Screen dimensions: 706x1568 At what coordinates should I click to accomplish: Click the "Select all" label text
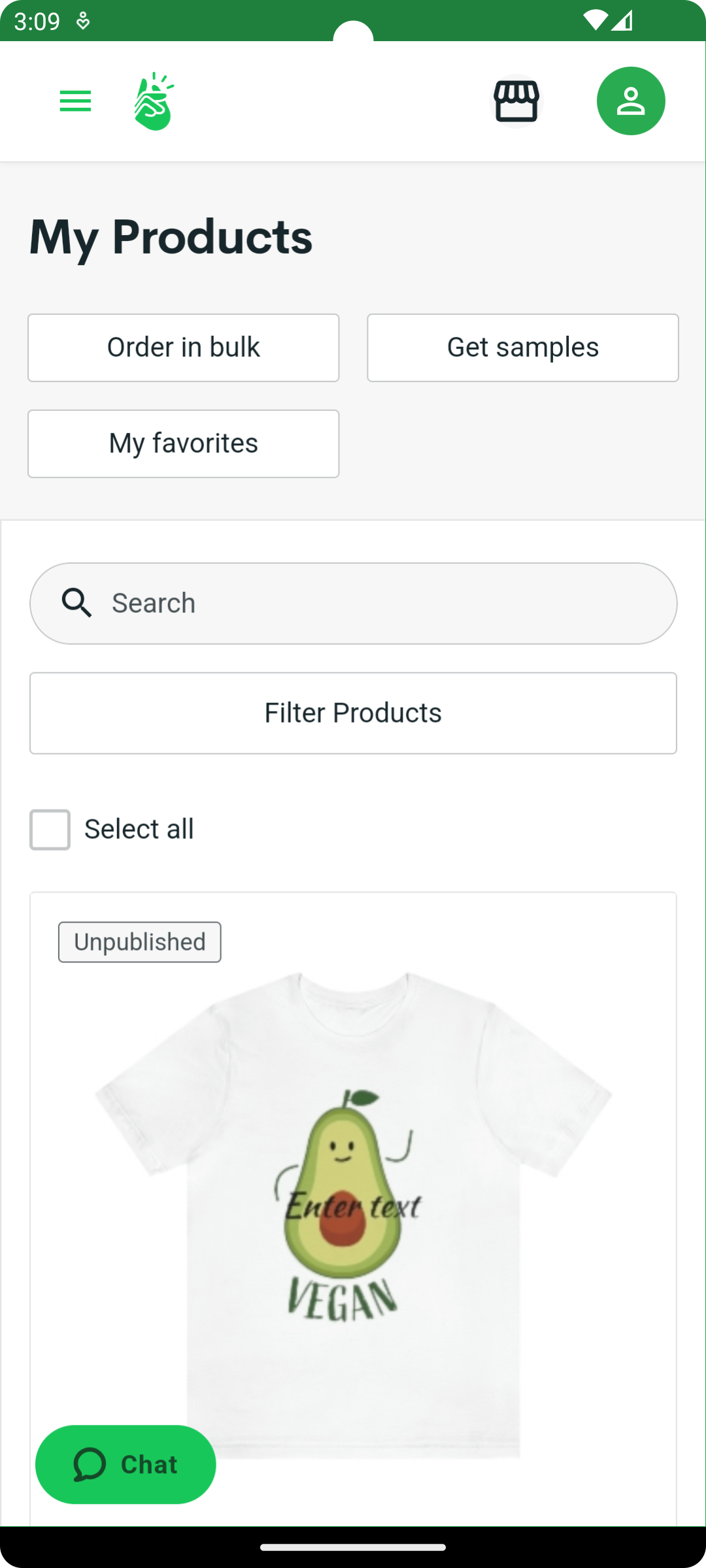tap(139, 830)
